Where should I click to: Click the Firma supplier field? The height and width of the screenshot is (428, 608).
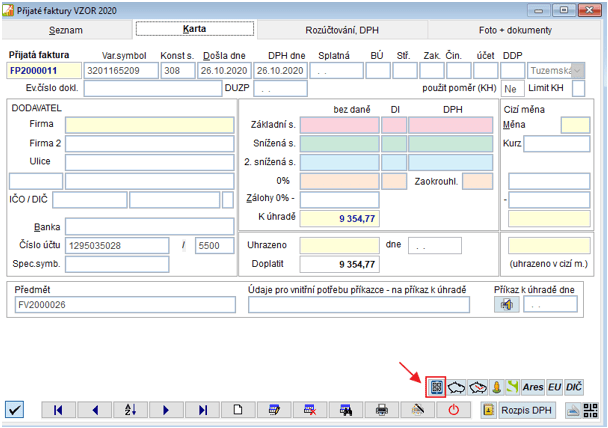click(150, 125)
